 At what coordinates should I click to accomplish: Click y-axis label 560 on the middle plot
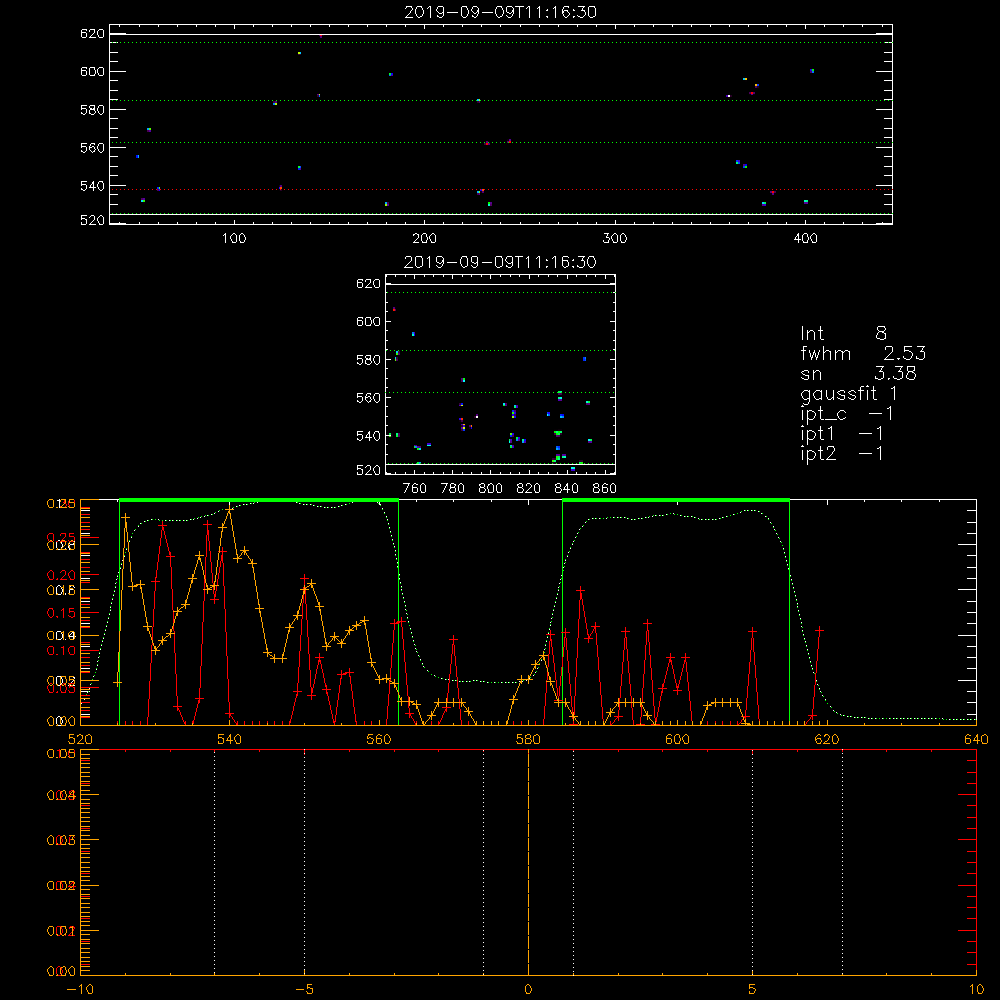(x=368, y=398)
